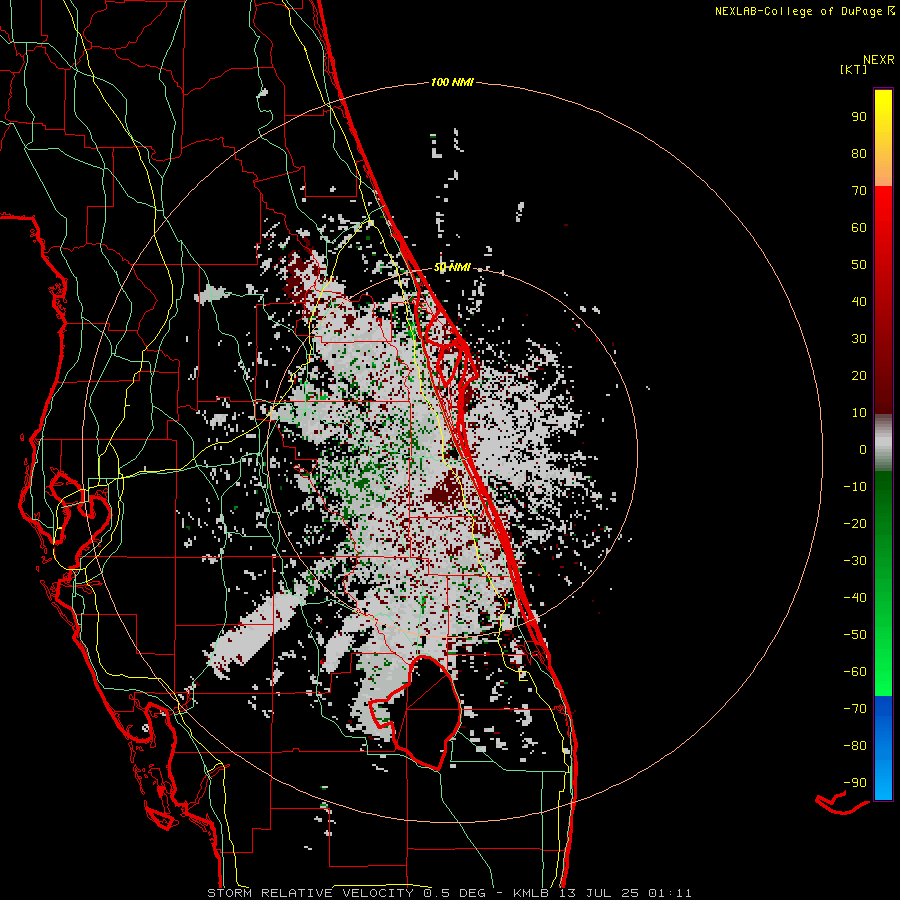The height and width of the screenshot is (900, 900).
Task: Click the 100 NMI range ring label
Action: (x=452, y=82)
